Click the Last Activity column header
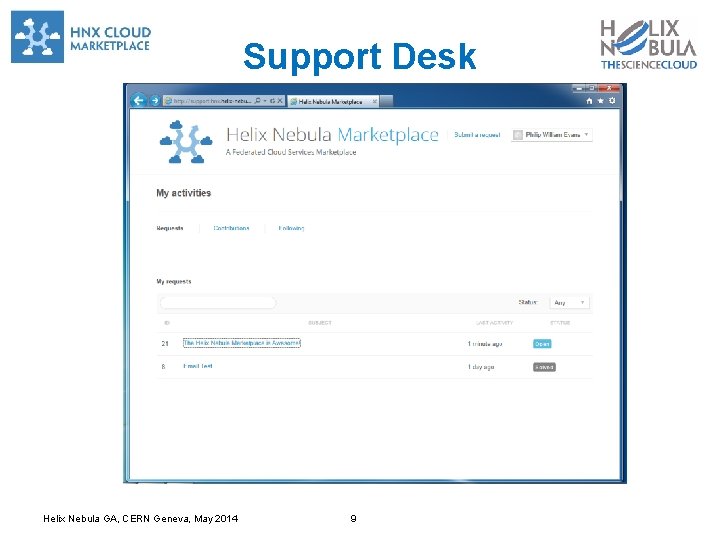 [x=495, y=323]
